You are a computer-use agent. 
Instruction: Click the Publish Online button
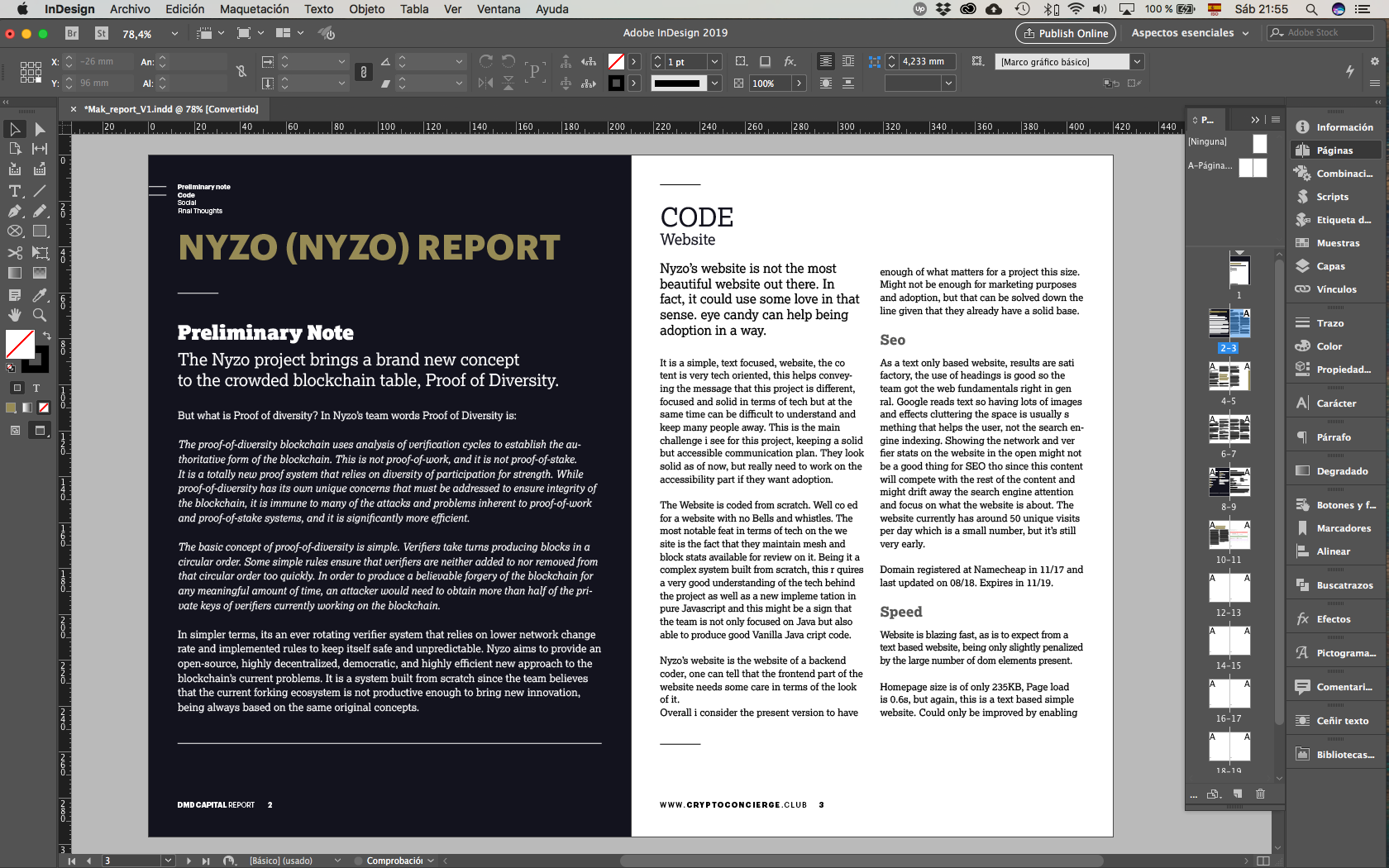click(1066, 33)
